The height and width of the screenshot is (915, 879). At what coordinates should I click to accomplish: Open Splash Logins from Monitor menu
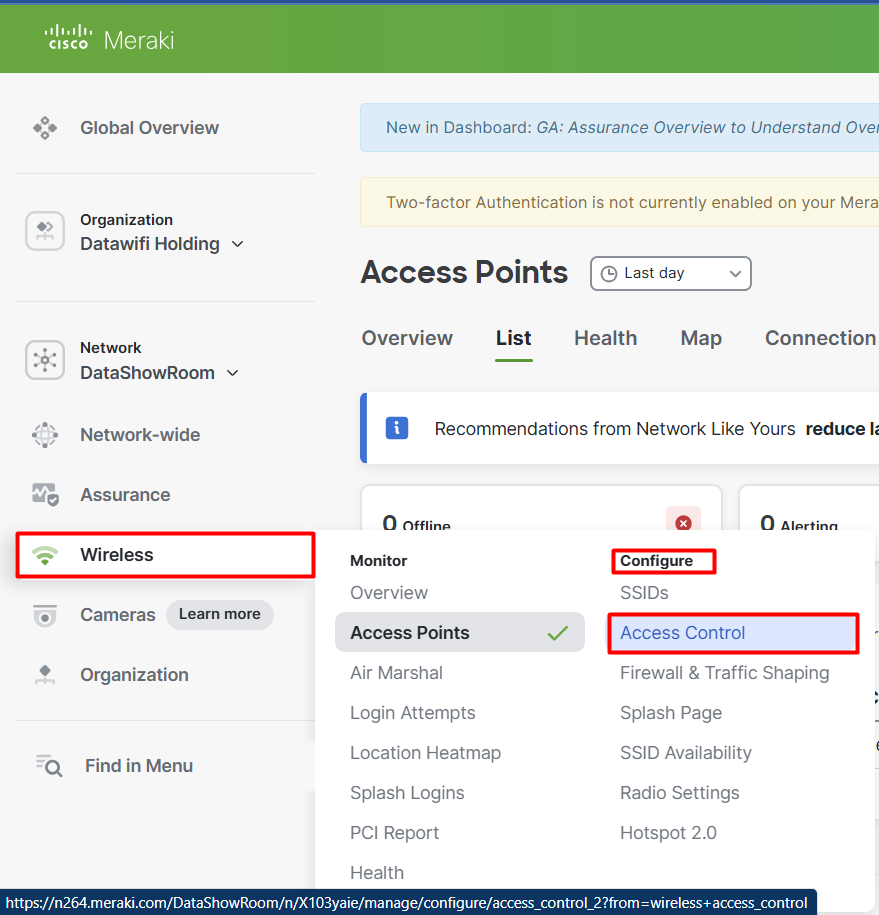407,793
